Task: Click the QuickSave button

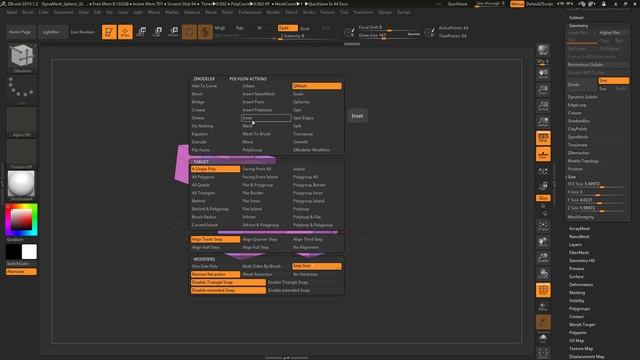Action: point(457,4)
